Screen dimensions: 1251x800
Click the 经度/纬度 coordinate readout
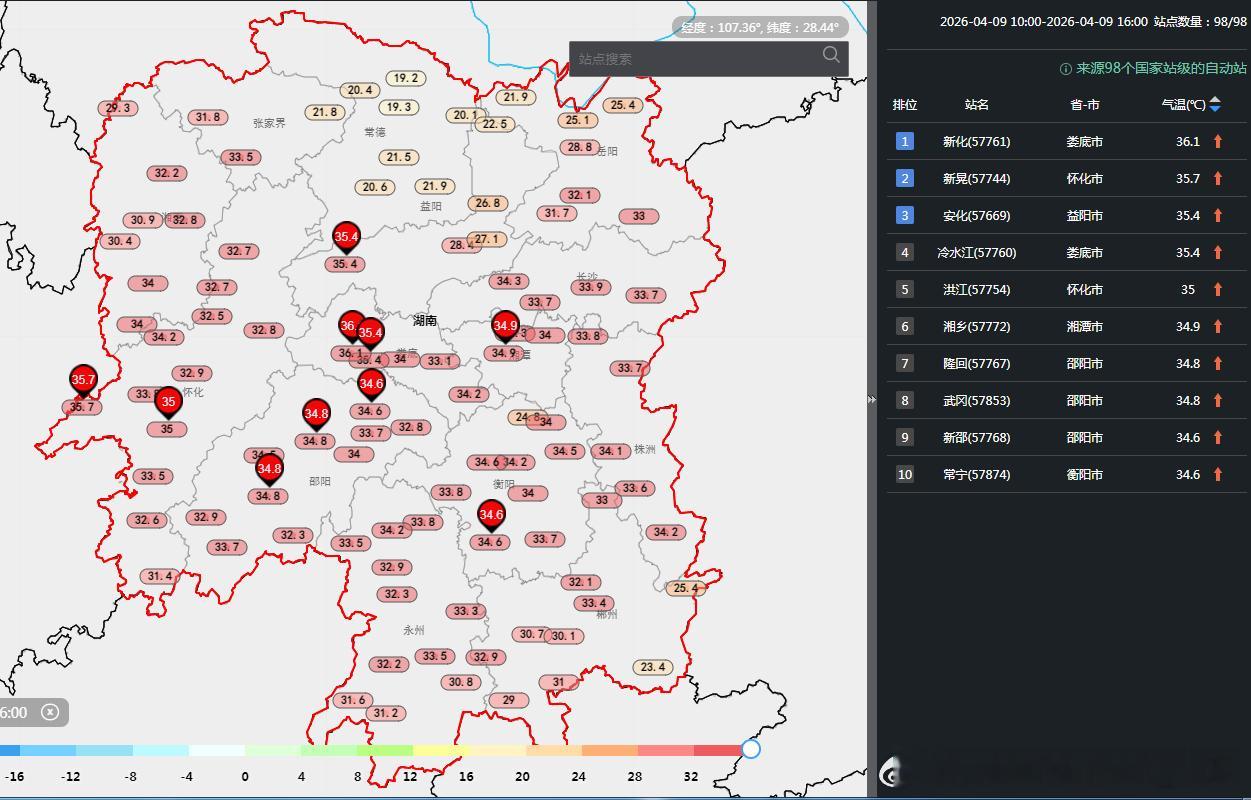pos(760,28)
